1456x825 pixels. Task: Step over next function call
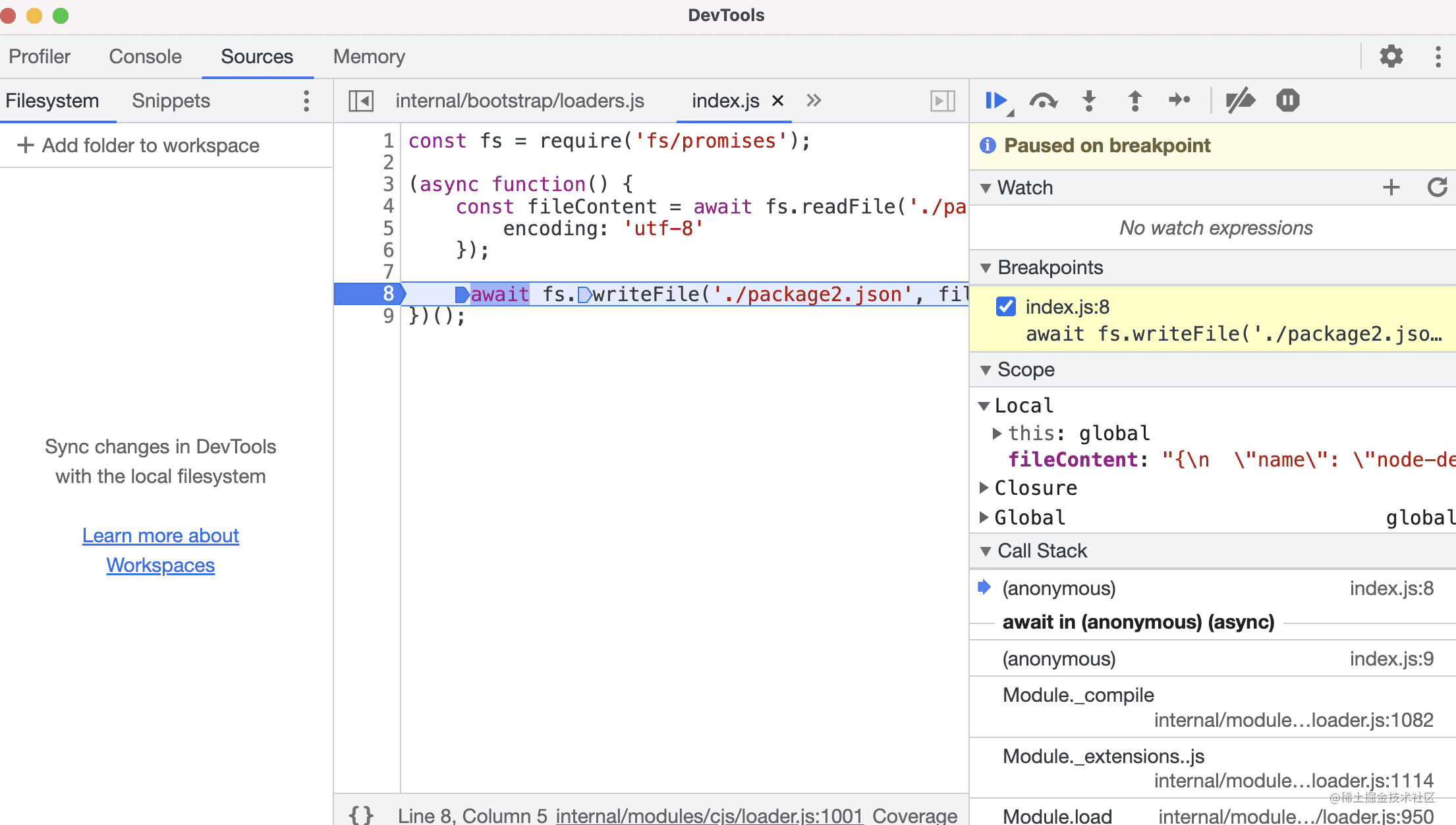pyautogui.click(x=1043, y=101)
